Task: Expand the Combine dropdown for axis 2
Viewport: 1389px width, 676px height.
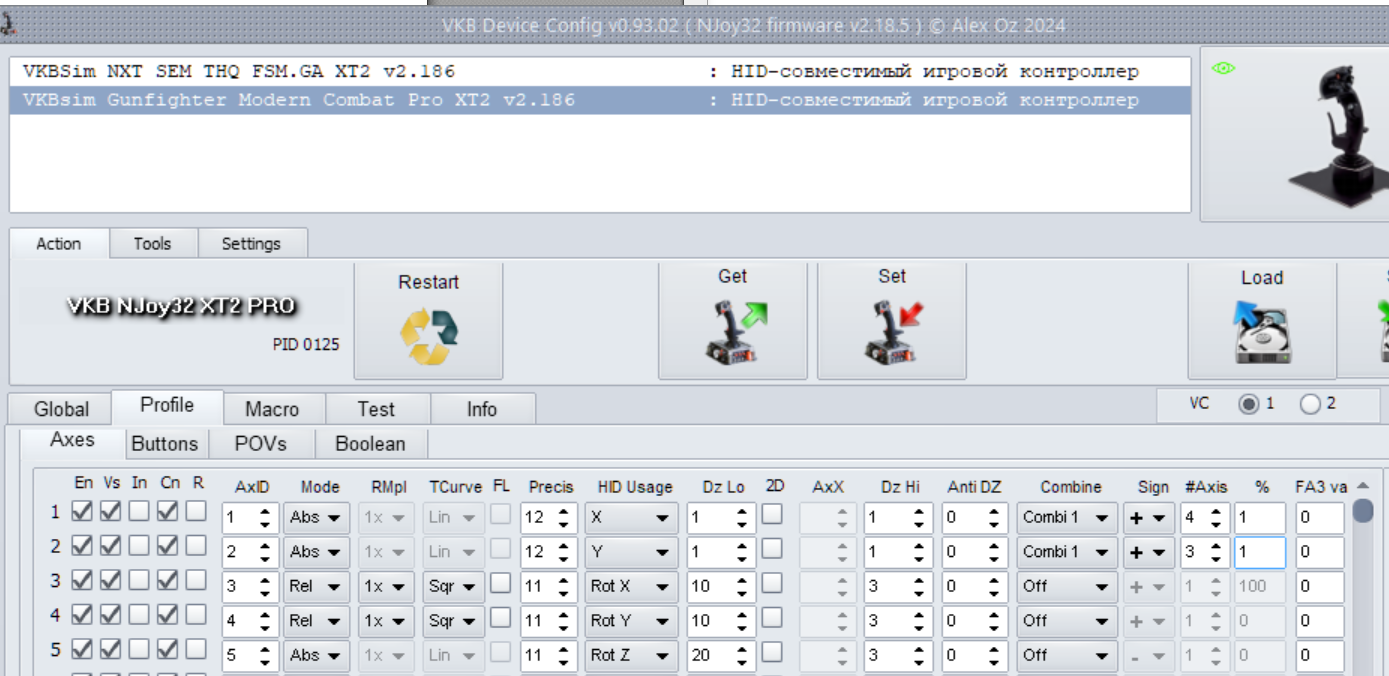Action: (x=1066, y=552)
